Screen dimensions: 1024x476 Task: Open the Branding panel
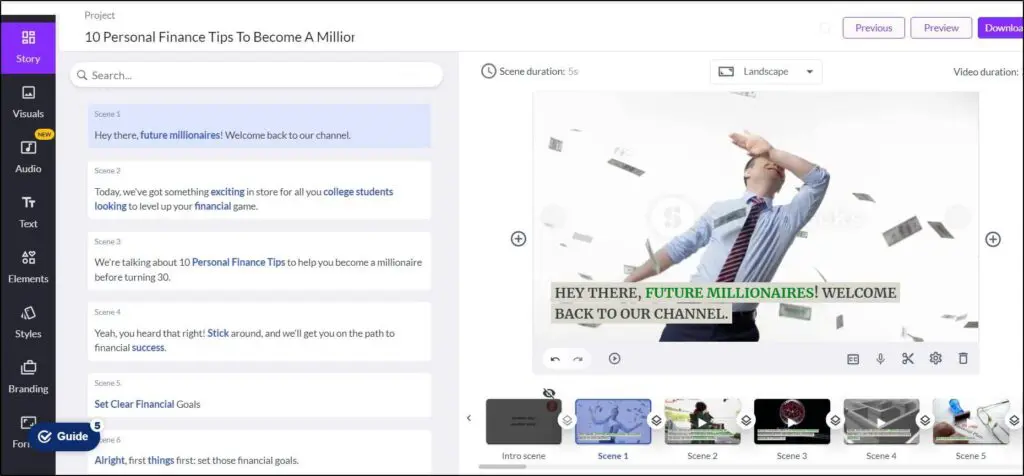pyautogui.click(x=28, y=377)
